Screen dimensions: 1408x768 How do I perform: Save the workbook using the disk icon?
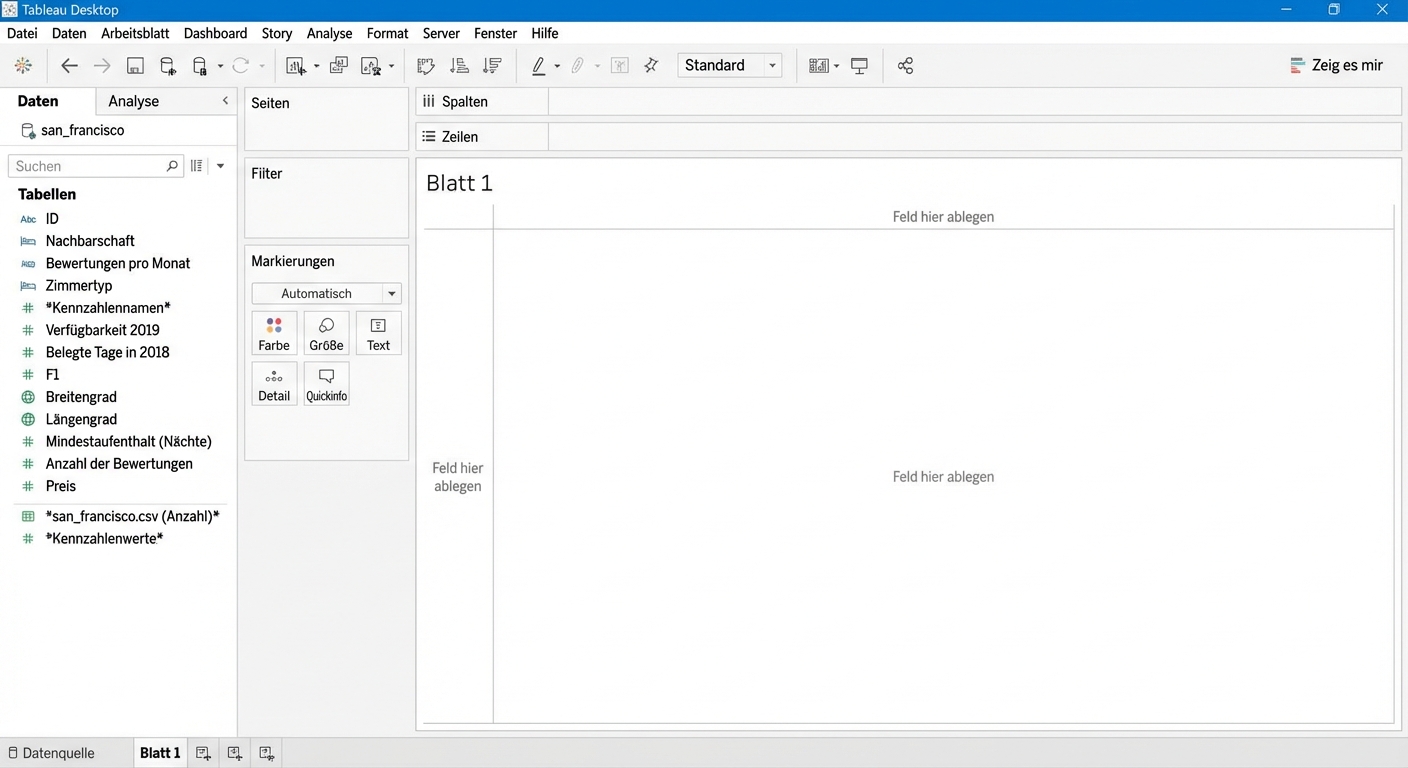(x=135, y=66)
